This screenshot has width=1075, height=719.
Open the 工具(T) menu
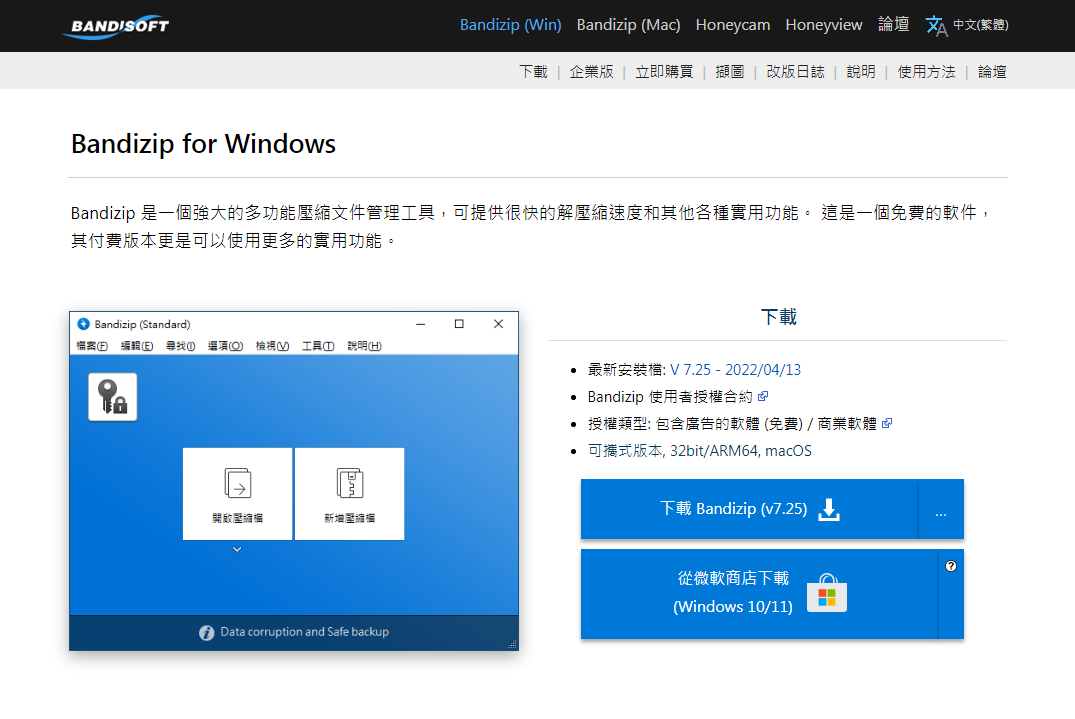pos(318,346)
